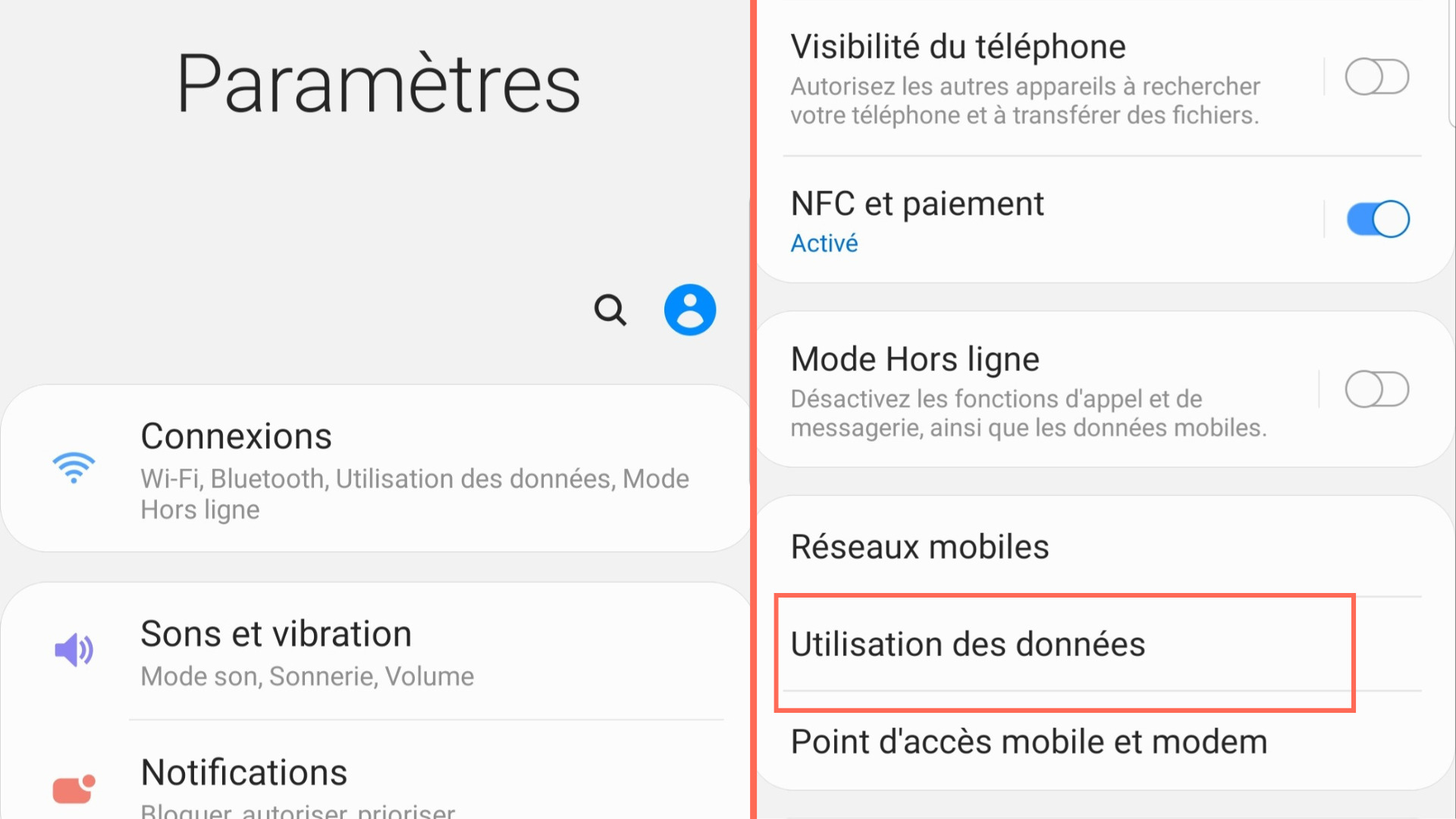Open Réseaux mobiles
Viewport: 1456px width, 819px height.
tap(919, 546)
